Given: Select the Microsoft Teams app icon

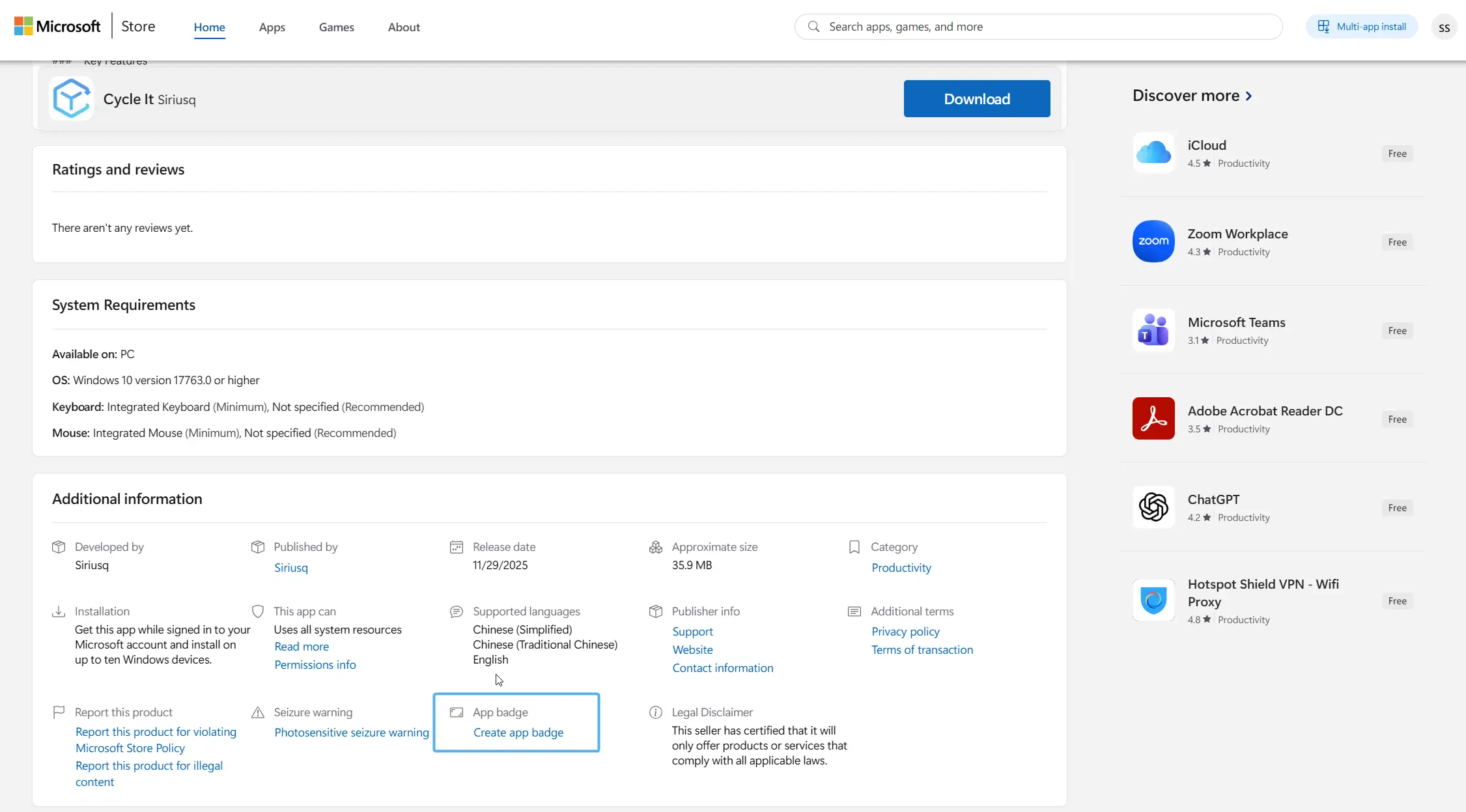Looking at the screenshot, I should (1153, 330).
